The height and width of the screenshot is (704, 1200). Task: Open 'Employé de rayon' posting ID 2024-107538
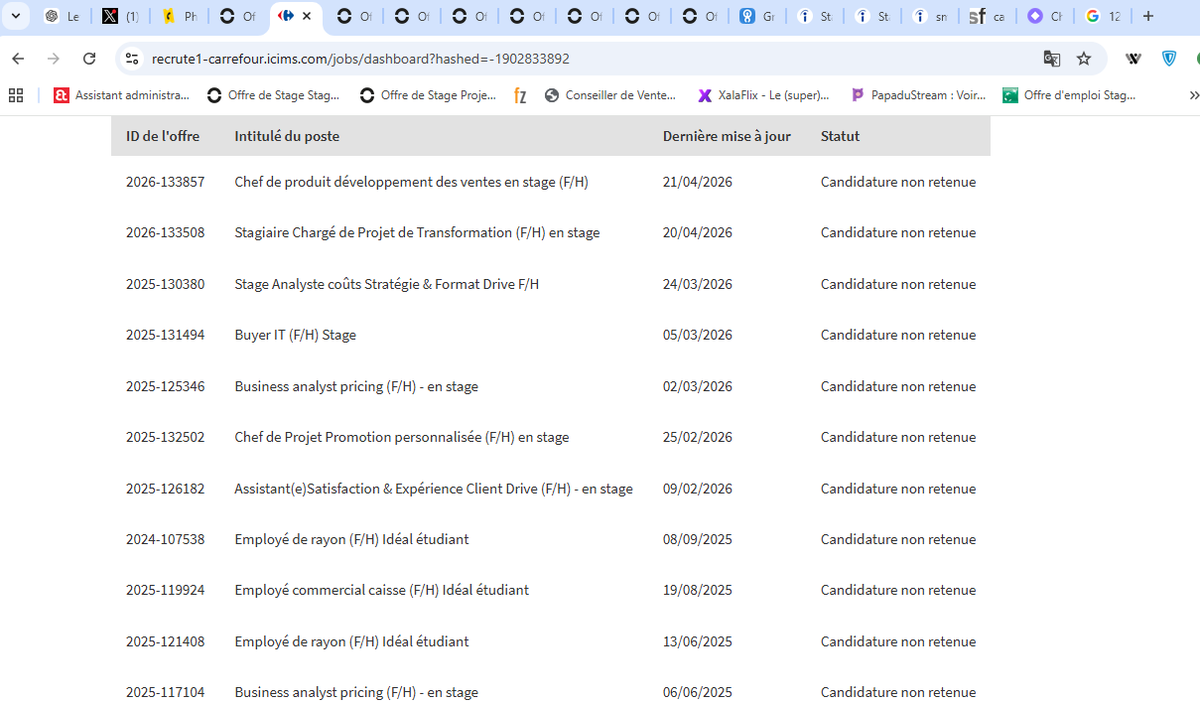click(x=351, y=539)
